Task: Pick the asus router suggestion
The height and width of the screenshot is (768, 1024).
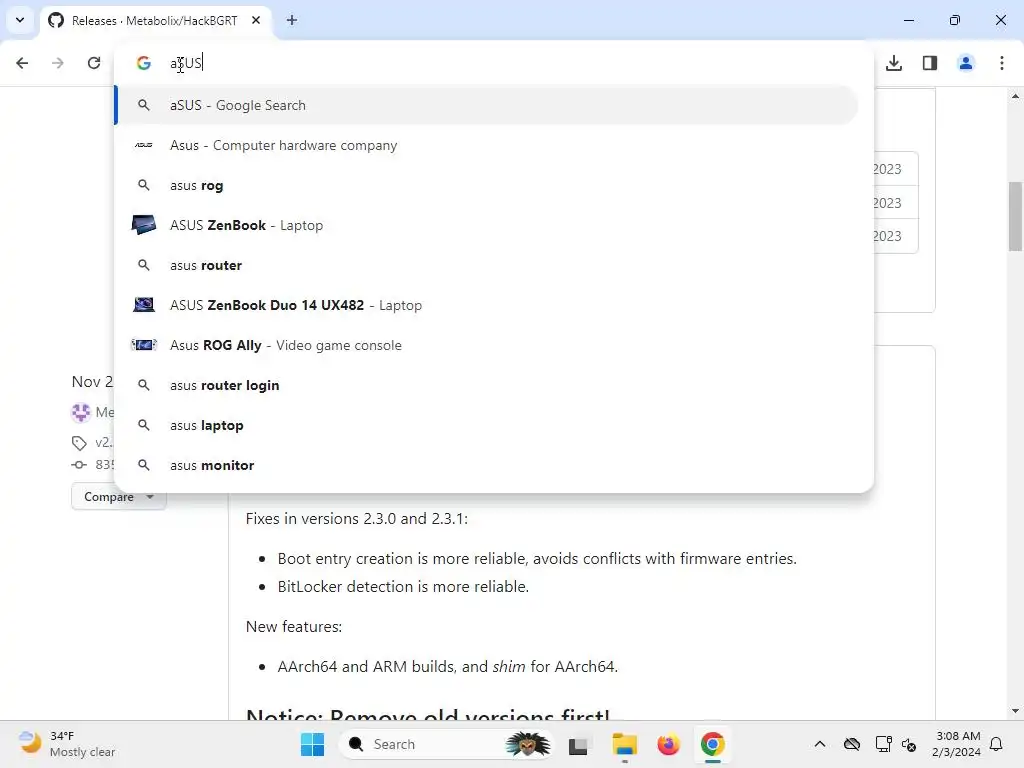Action: [487, 265]
